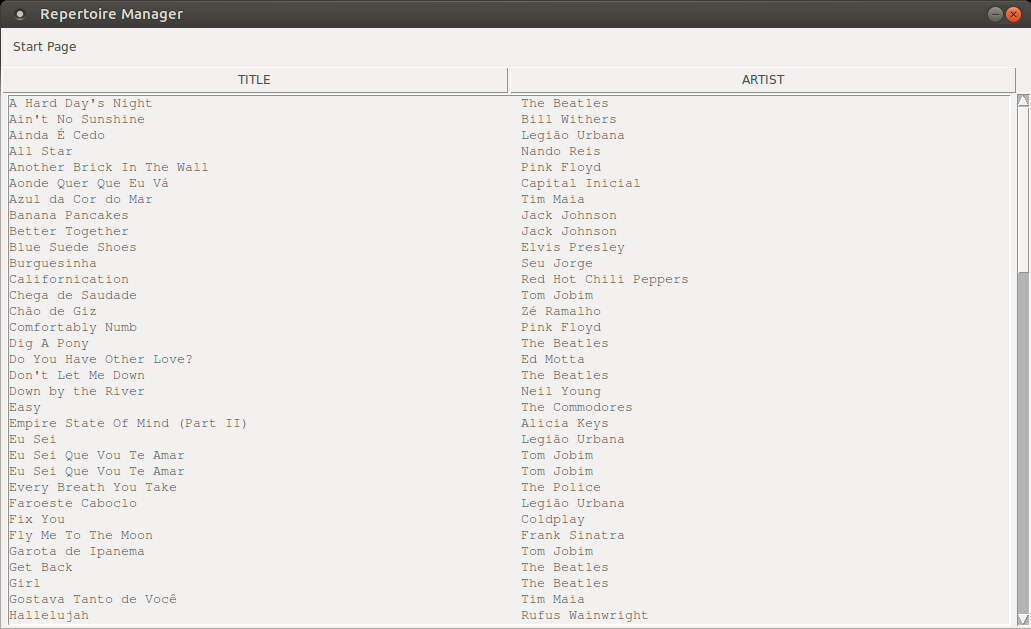
Task: Select the song Blue Suede Shoes
Action: [x=73, y=247]
